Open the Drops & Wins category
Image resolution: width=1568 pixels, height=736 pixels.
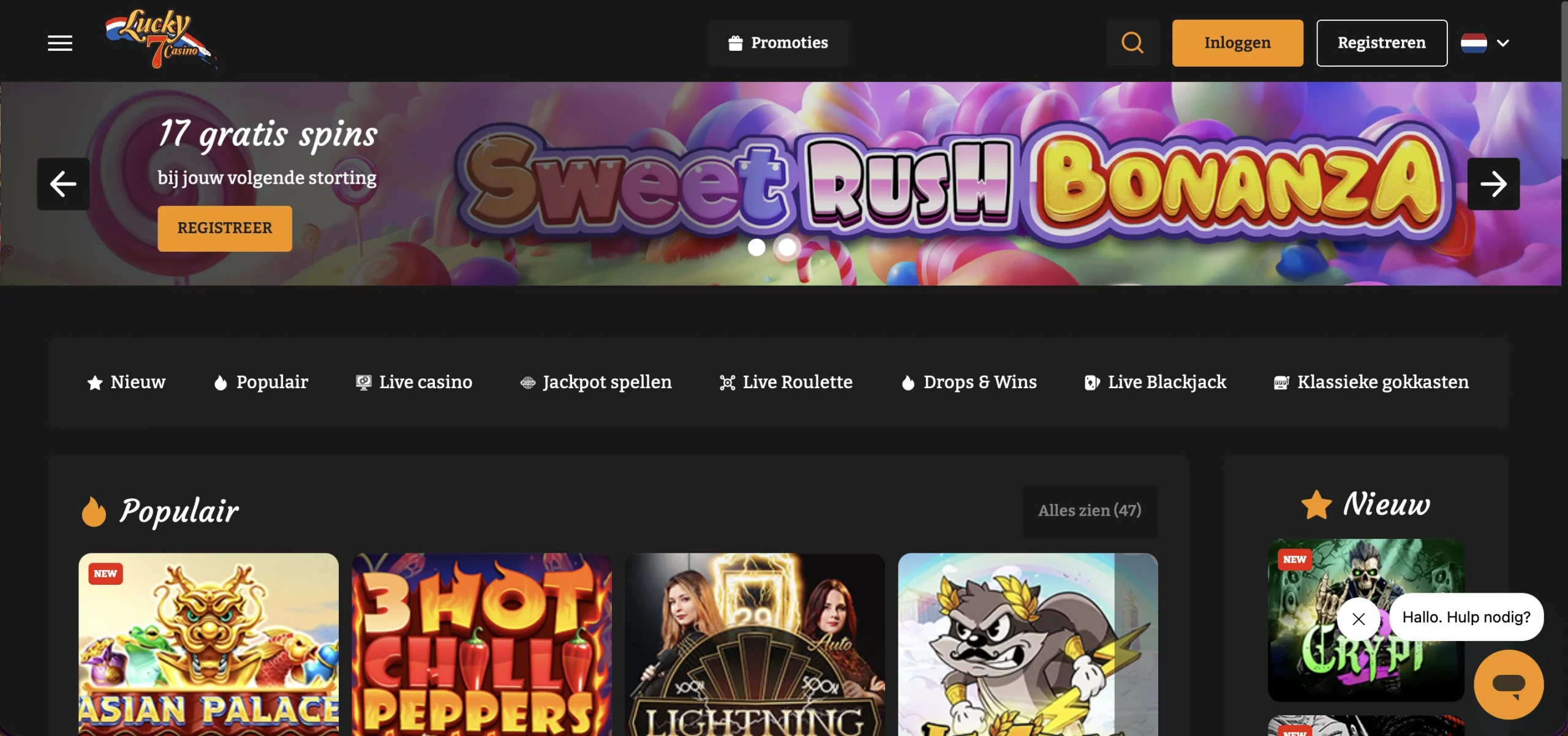[969, 382]
